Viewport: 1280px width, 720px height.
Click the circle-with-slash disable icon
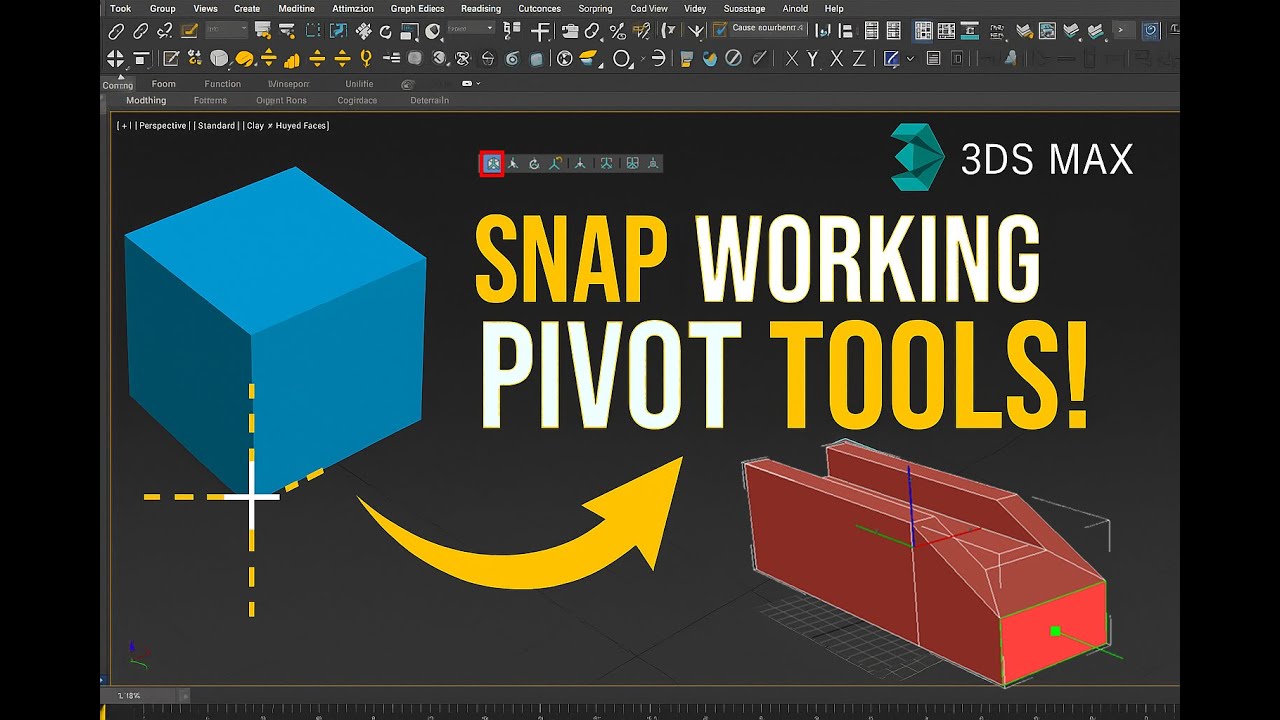tap(734, 58)
